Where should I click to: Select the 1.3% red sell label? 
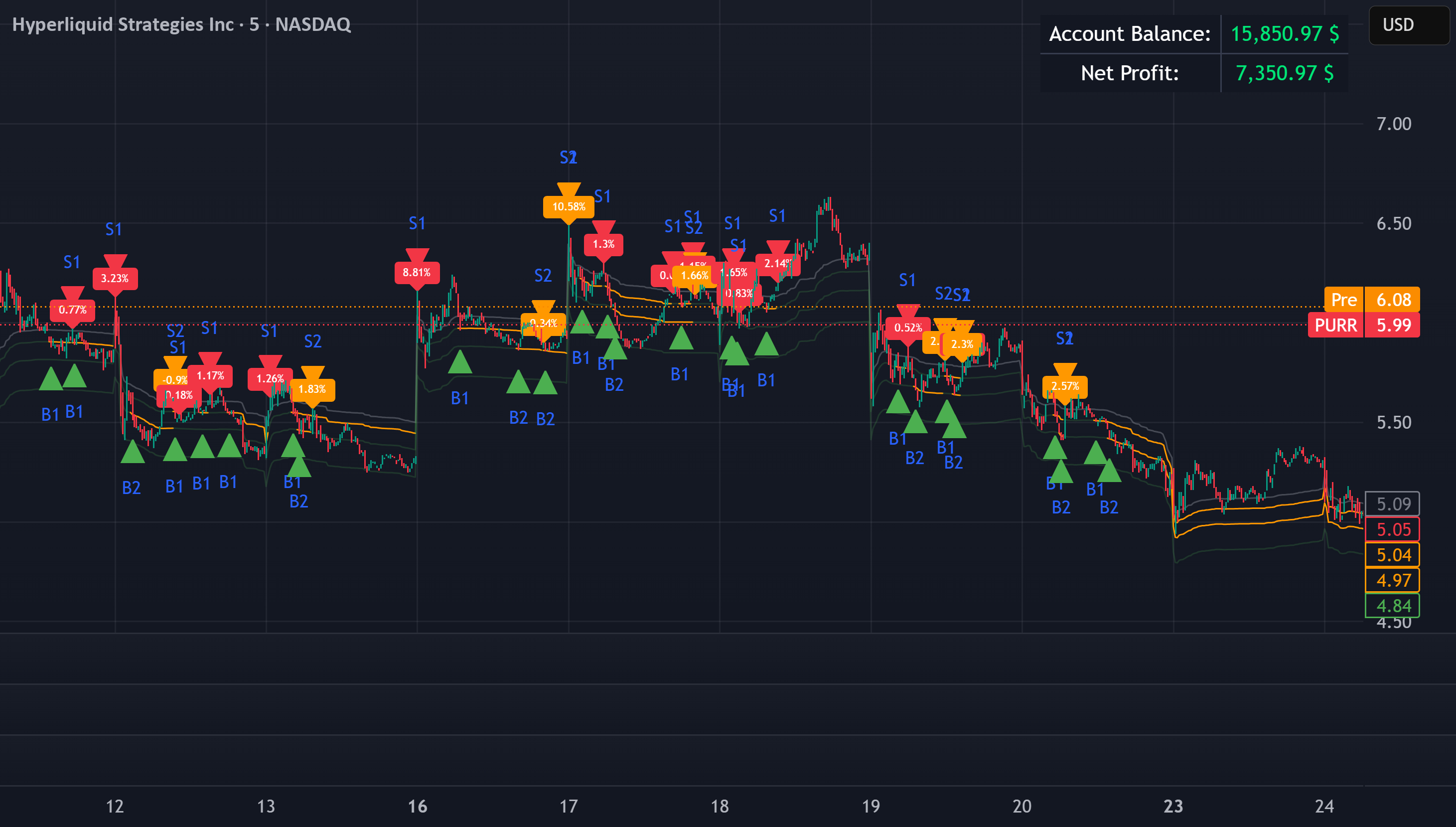click(x=603, y=244)
